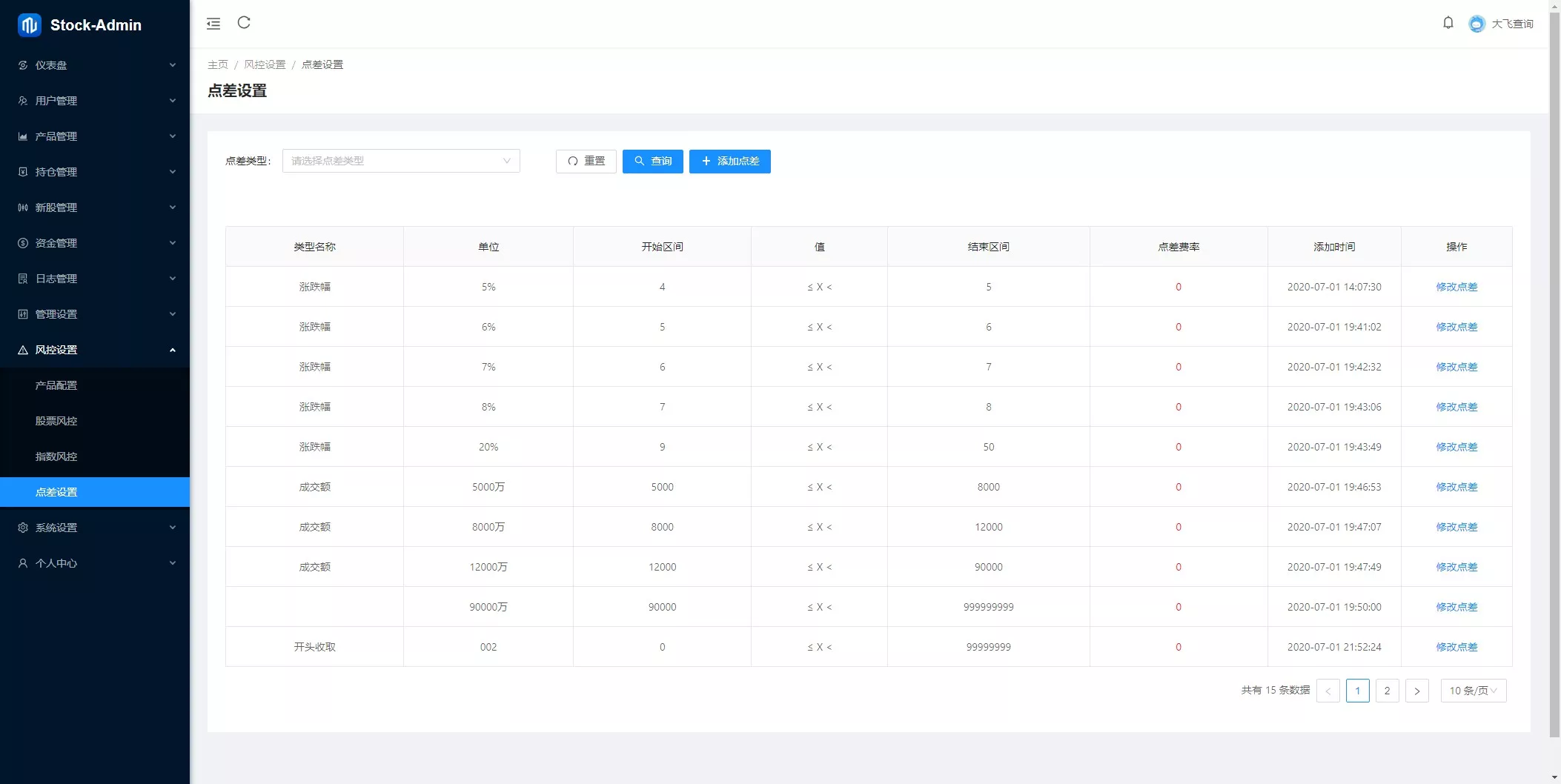
Task: Collapse the sidebar with the menu fold icon
Action: (x=213, y=24)
